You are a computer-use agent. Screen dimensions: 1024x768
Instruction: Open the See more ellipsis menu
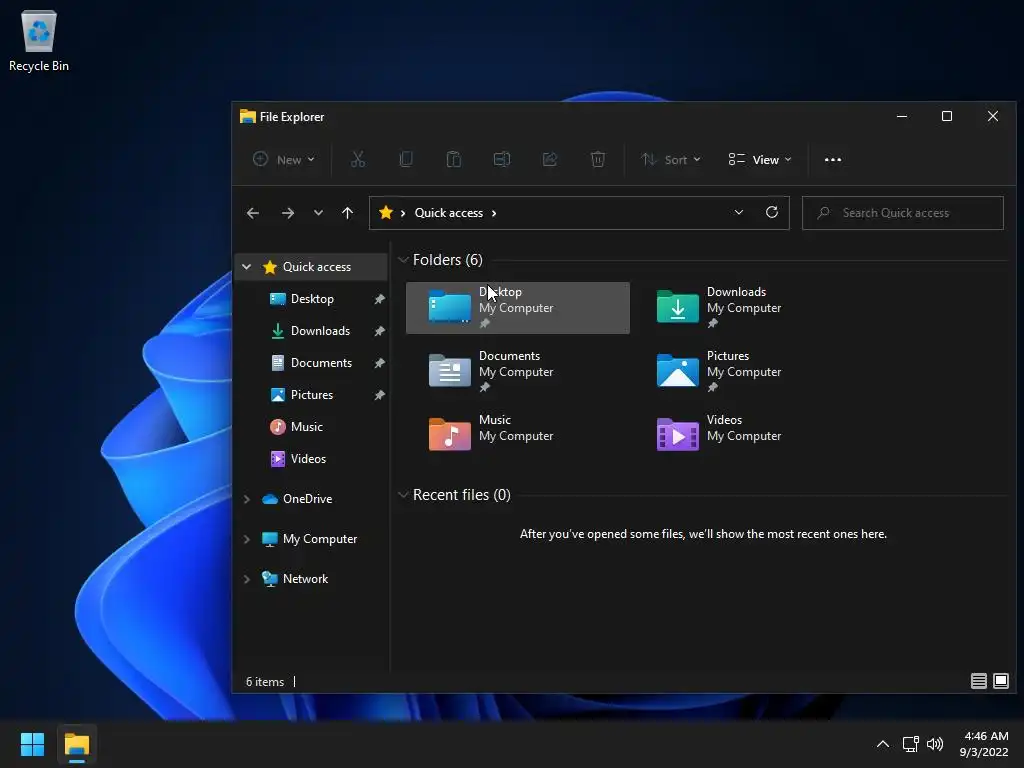[833, 159]
